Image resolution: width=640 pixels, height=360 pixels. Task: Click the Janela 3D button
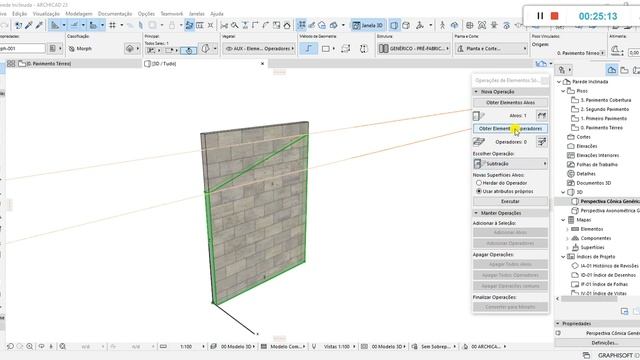368,25
